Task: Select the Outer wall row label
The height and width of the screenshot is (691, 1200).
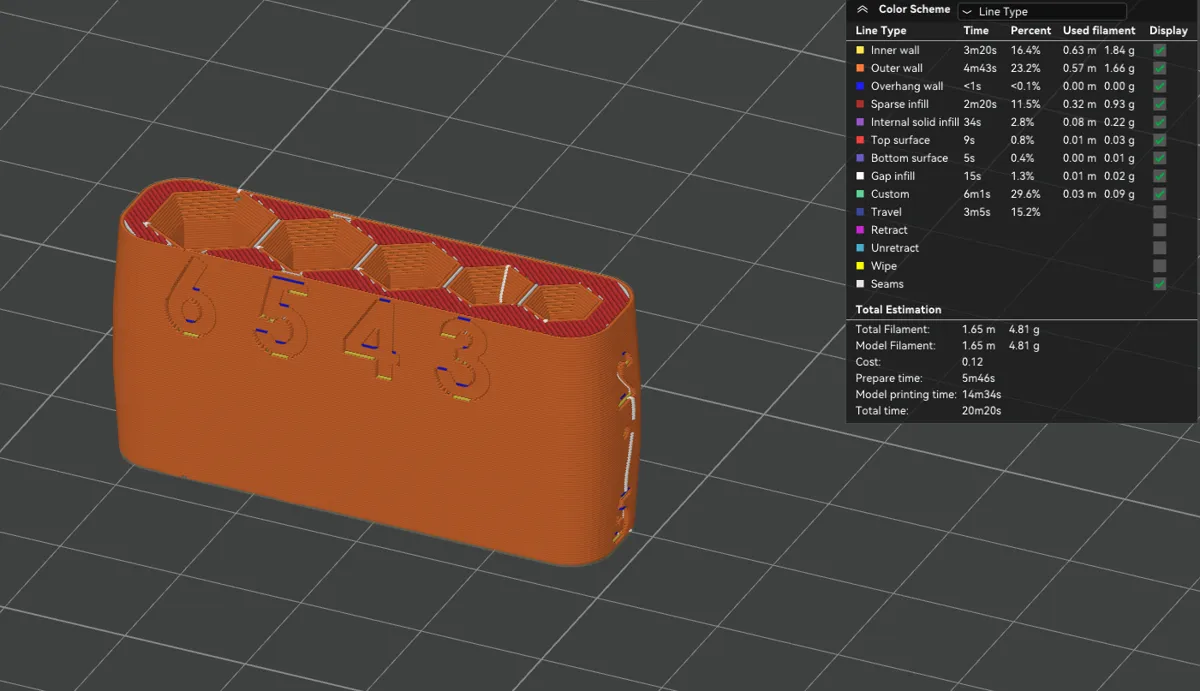Action: click(x=897, y=68)
